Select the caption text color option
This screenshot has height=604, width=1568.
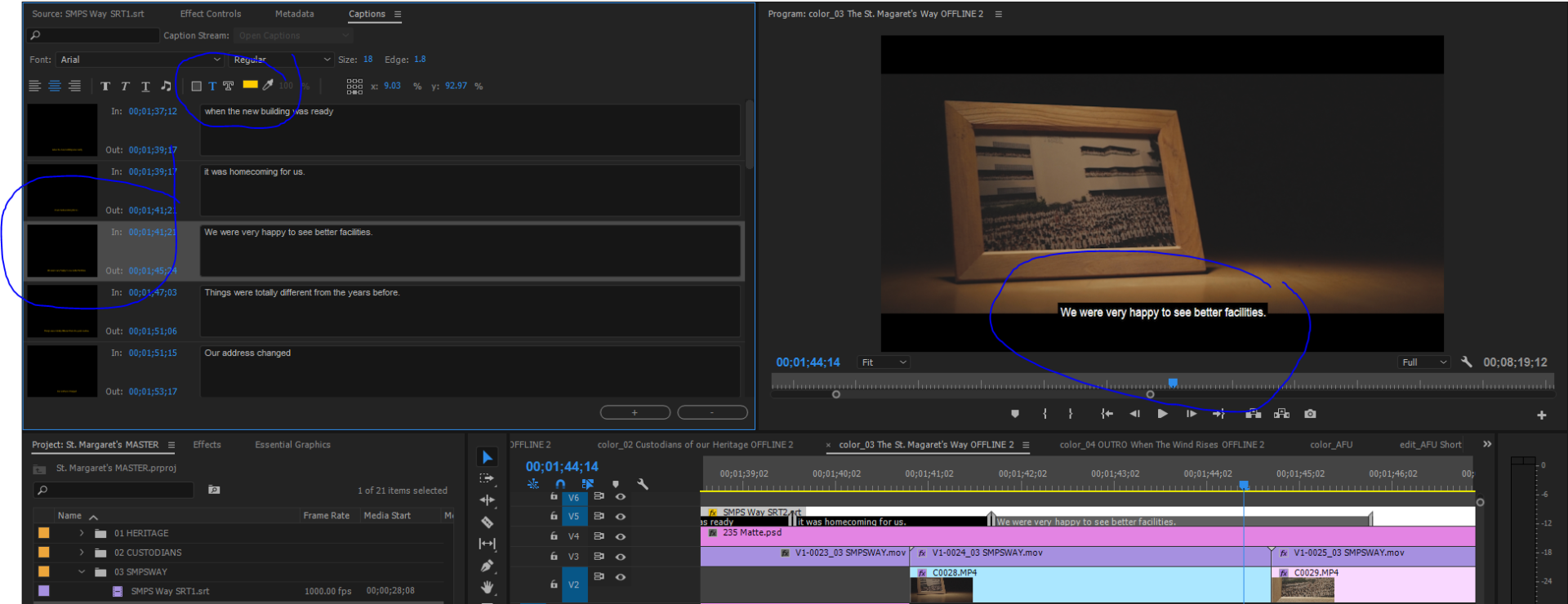[x=212, y=86]
